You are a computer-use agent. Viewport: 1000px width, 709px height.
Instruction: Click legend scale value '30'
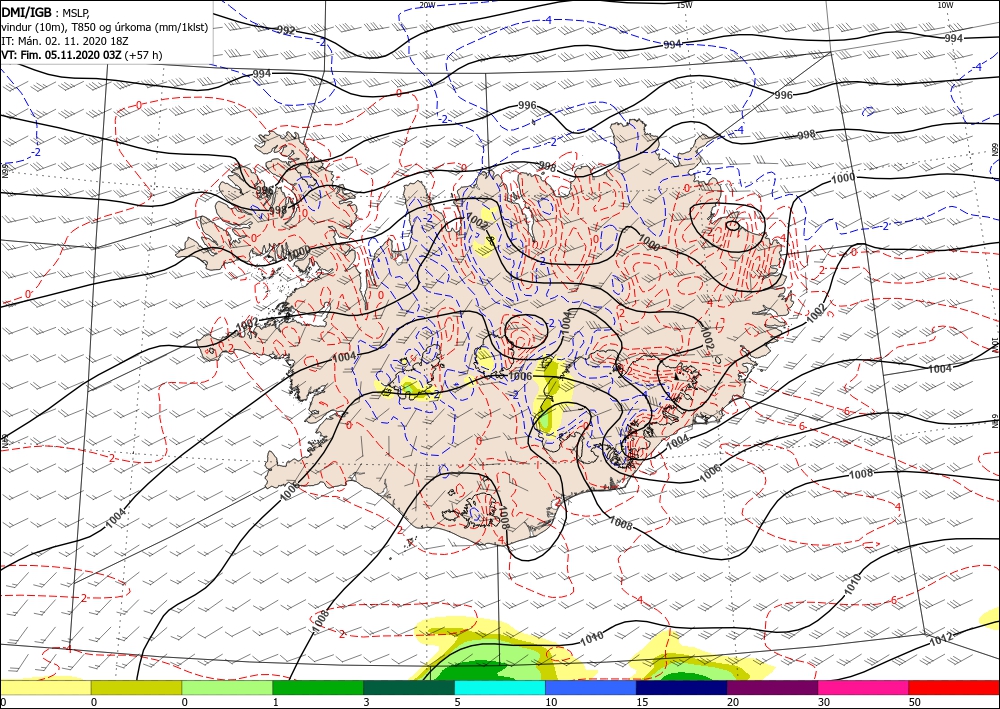tap(824, 702)
